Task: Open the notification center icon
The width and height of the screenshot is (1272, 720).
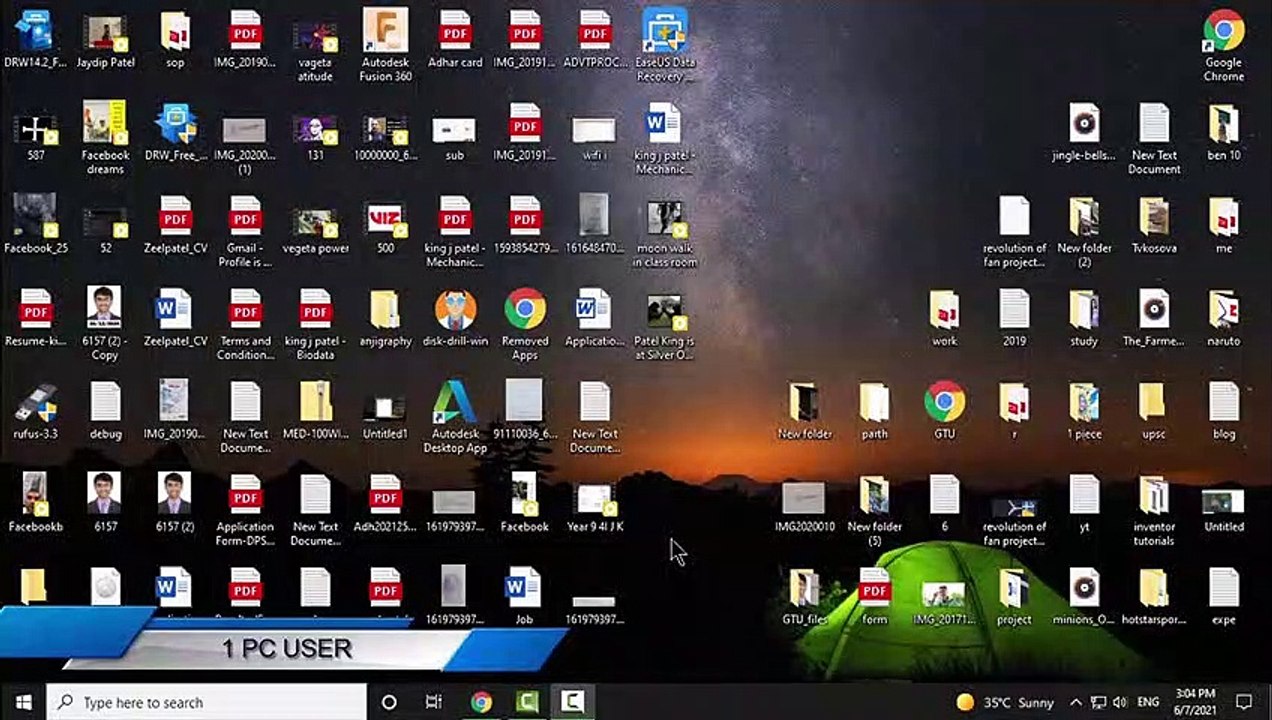Action: tap(1244, 702)
